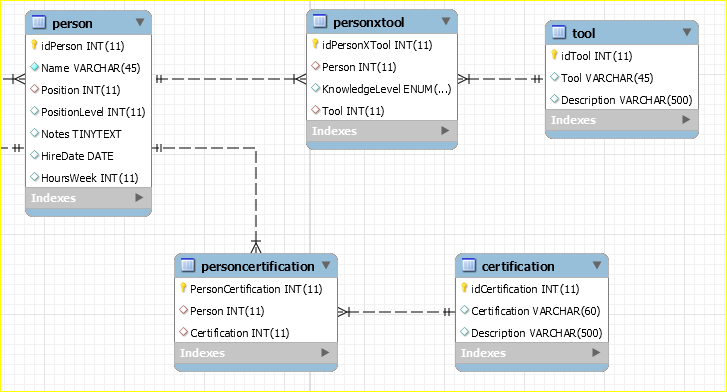
Task: Click the PersonCertification primary key icon
Action: [183, 288]
